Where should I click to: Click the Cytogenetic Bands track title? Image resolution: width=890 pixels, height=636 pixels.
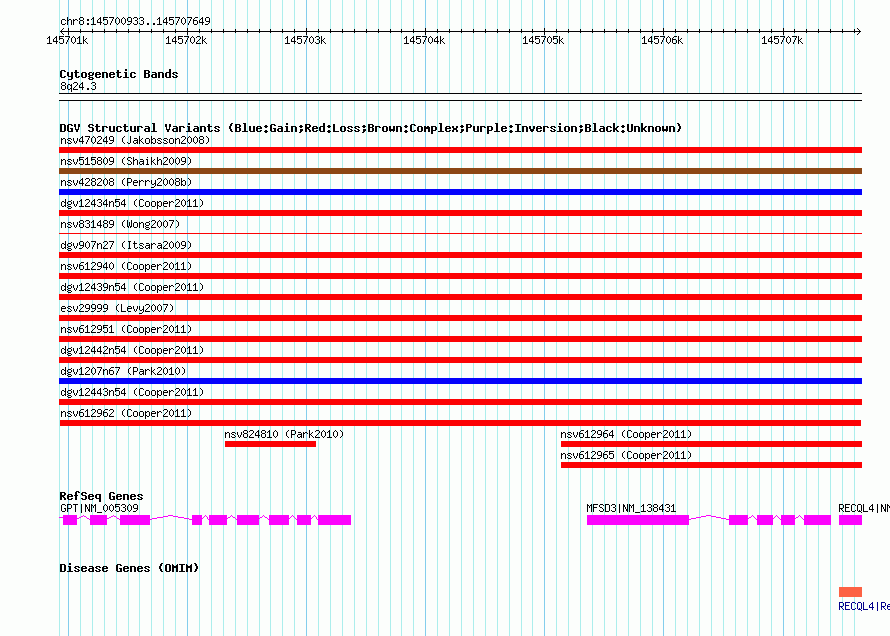[119, 74]
